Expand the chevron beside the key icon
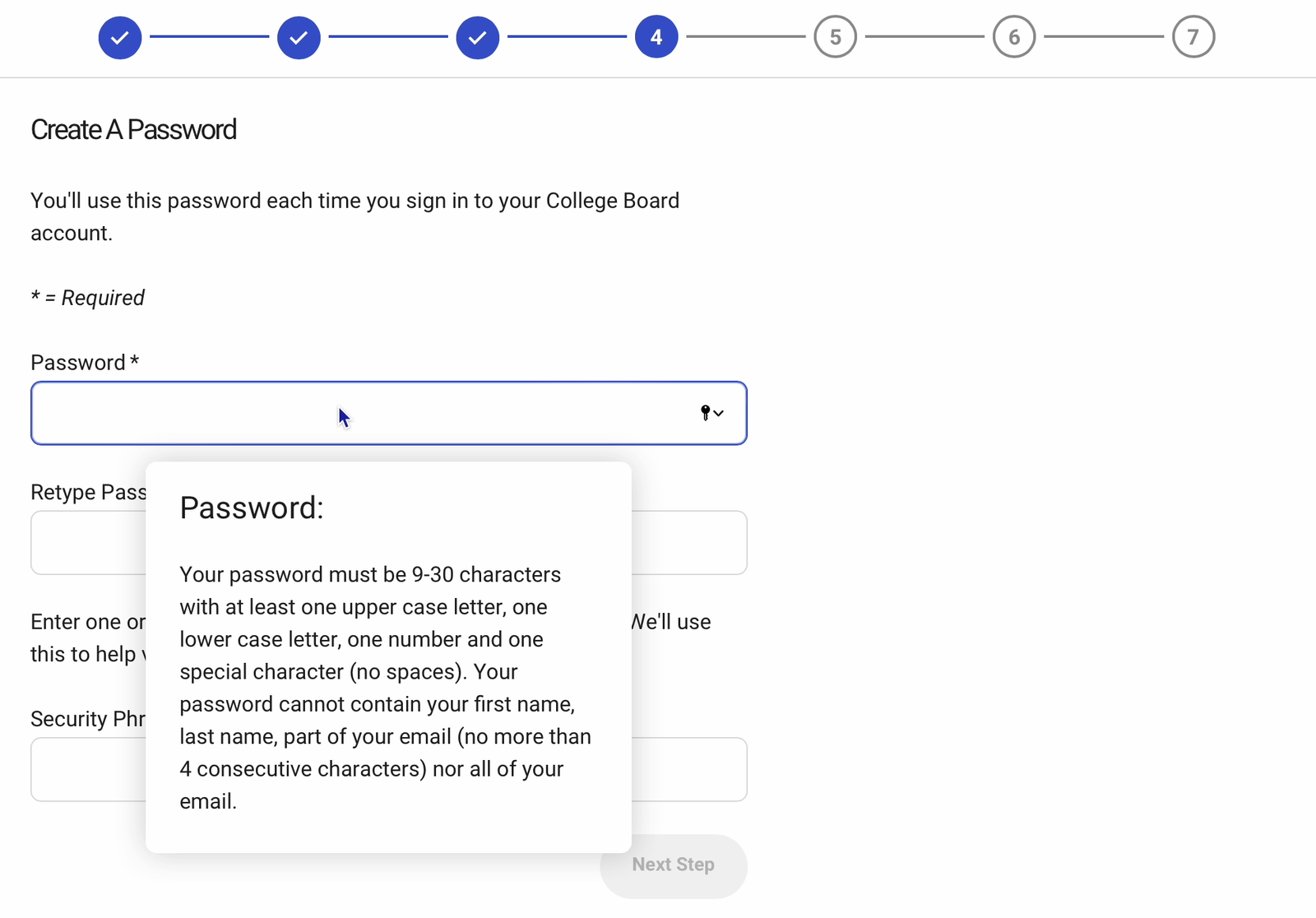 click(719, 413)
